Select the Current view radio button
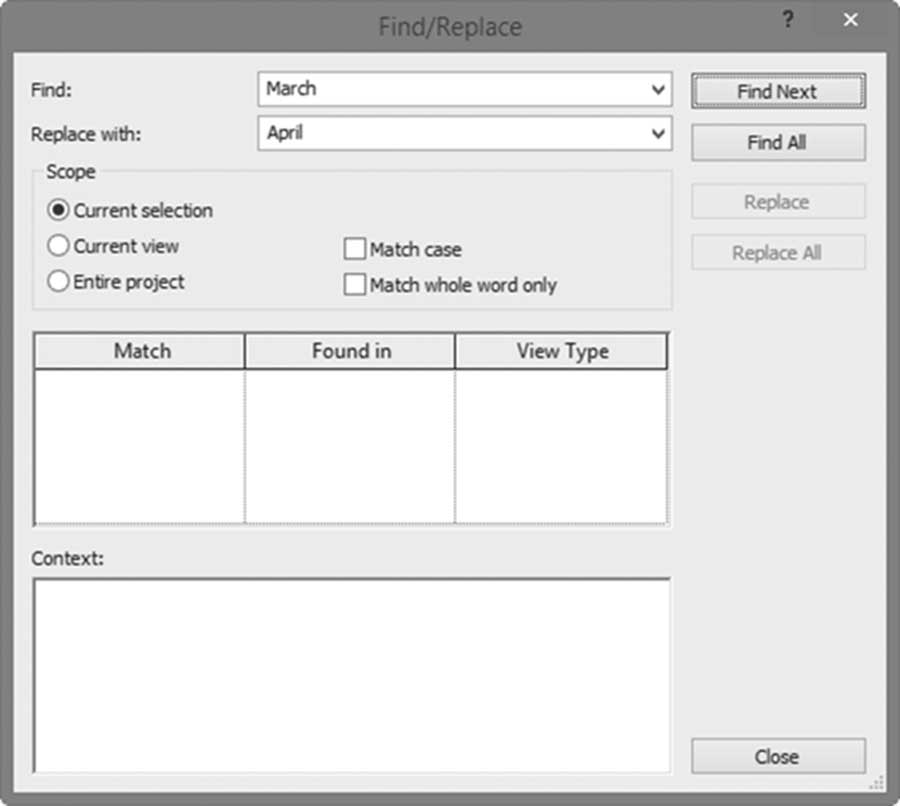 pos(59,246)
